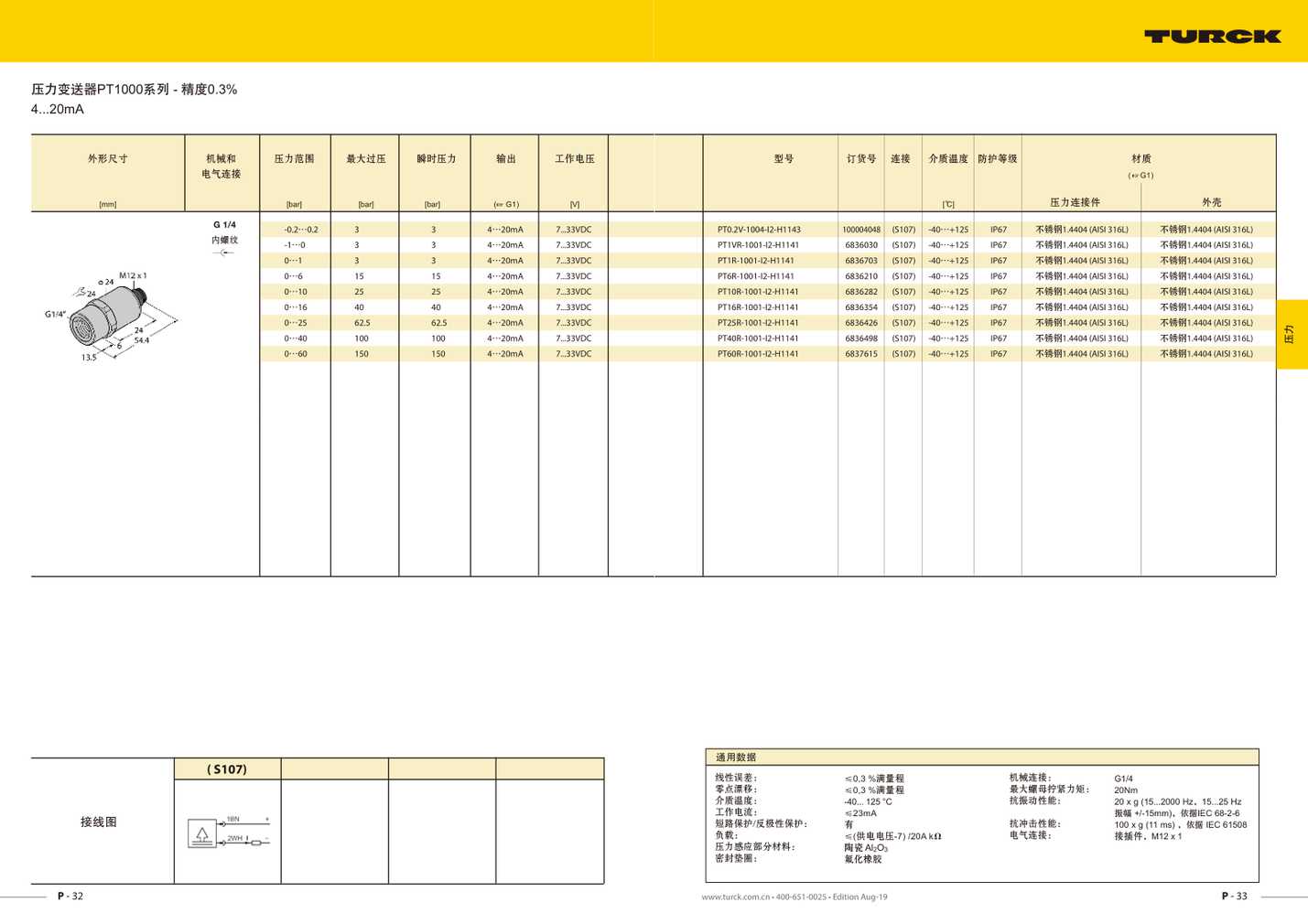Click the 陶瓷 Al2O3 material value
Image resolution: width=1308 pixels, height=924 pixels.
click(x=866, y=848)
